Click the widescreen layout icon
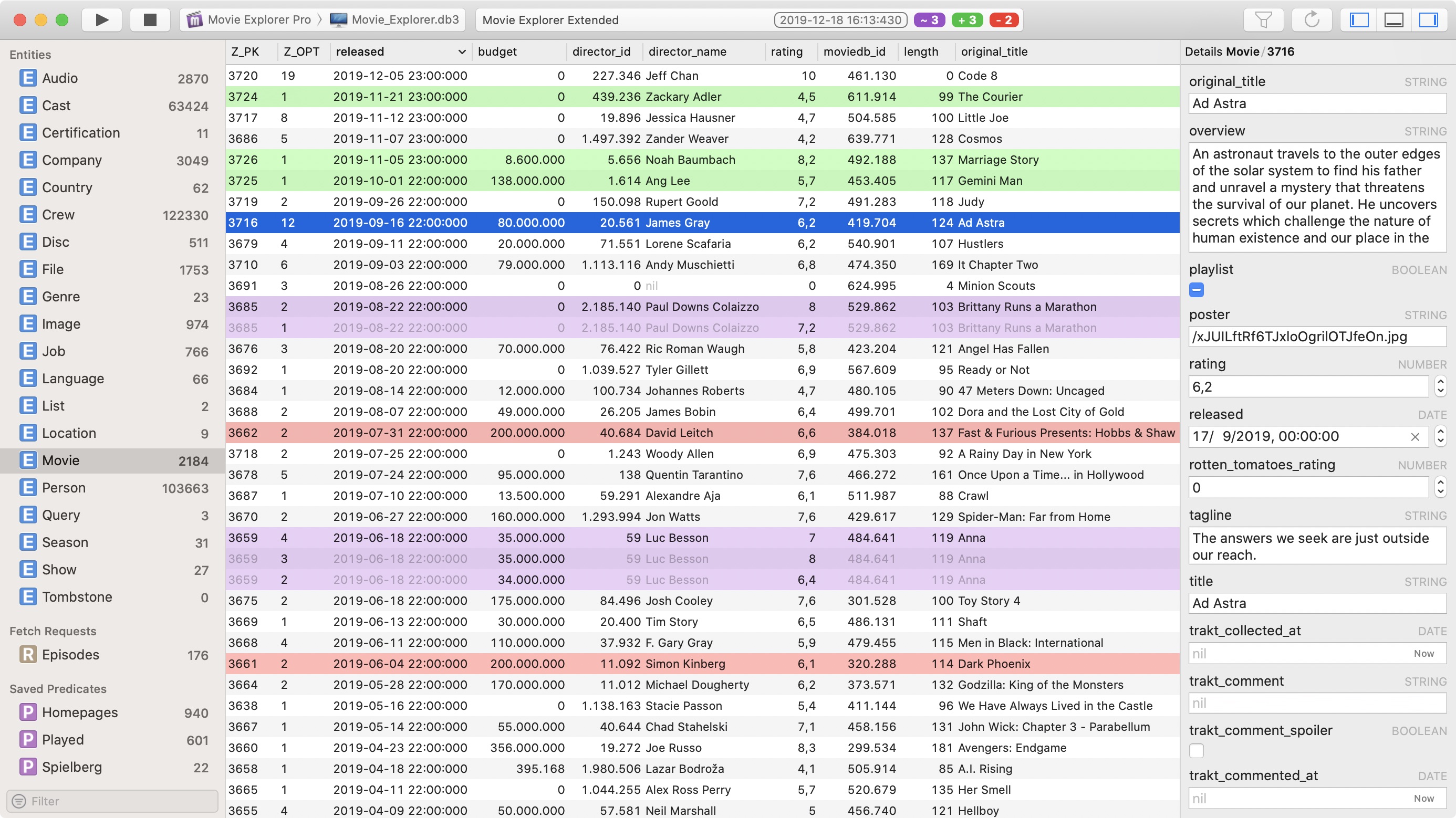The width and height of the screenshot is (1456, 818). 1394,19
